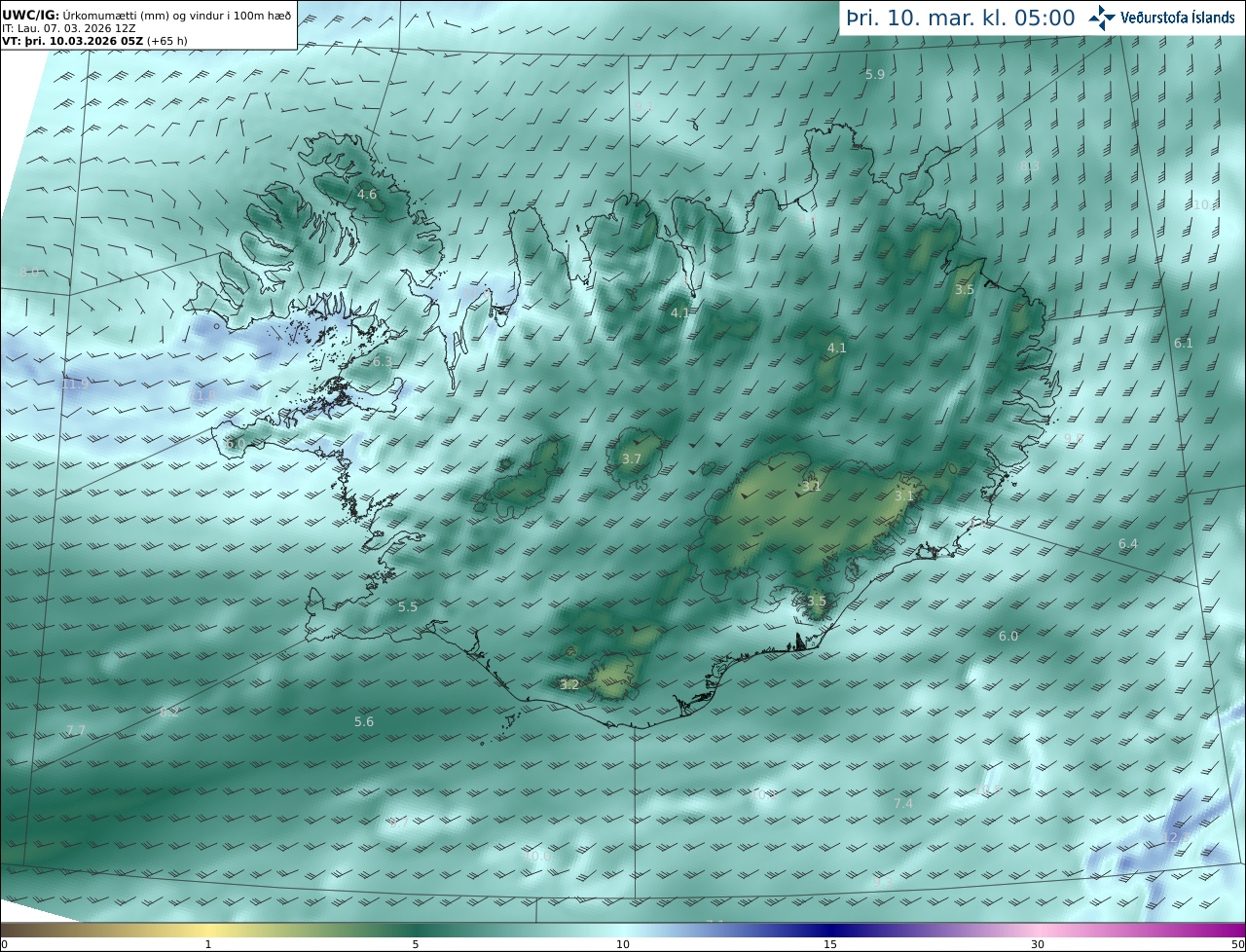Click the 3.2 value near the south coast
1246x952 pixels.
coord(569,684)
